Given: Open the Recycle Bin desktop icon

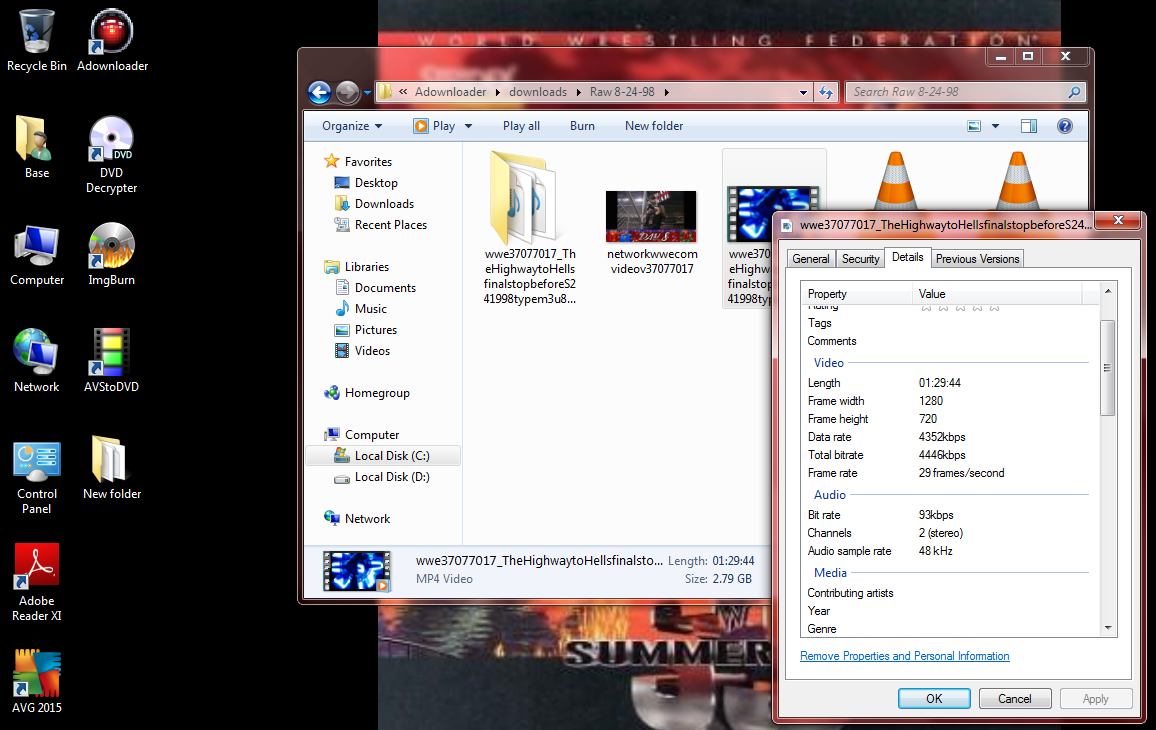Looking at the screenshot, I should click(x=37, y=41).
